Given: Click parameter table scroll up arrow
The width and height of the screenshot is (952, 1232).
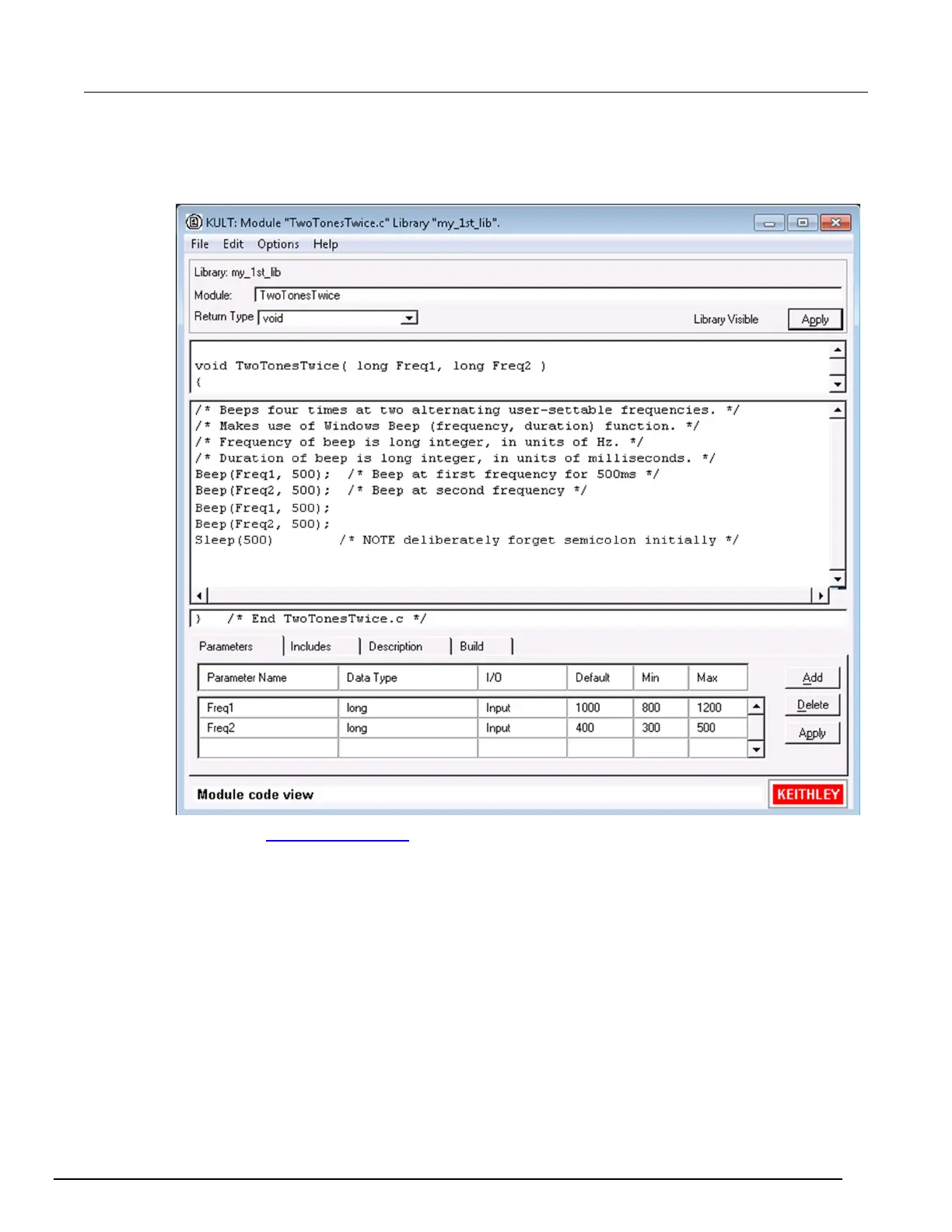Looking at the screenshot, I should 756,706.
